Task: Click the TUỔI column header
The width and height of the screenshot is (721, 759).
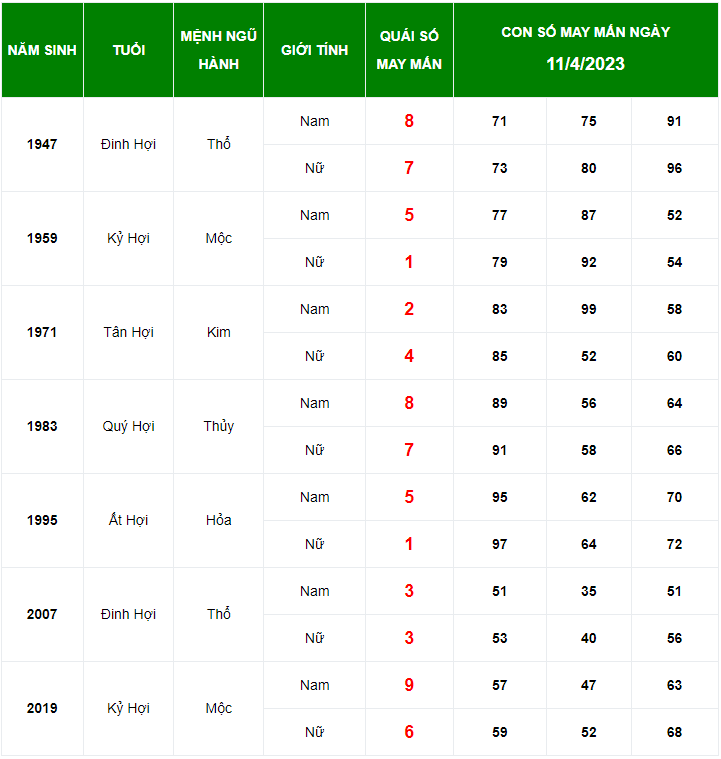Action: pyautogui.click(x=128, y=50)
